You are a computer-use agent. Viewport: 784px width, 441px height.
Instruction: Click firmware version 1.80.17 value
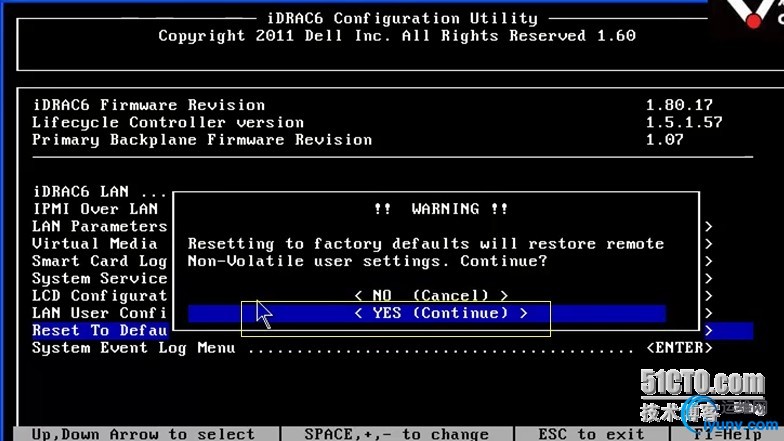(x=679, y=105)
